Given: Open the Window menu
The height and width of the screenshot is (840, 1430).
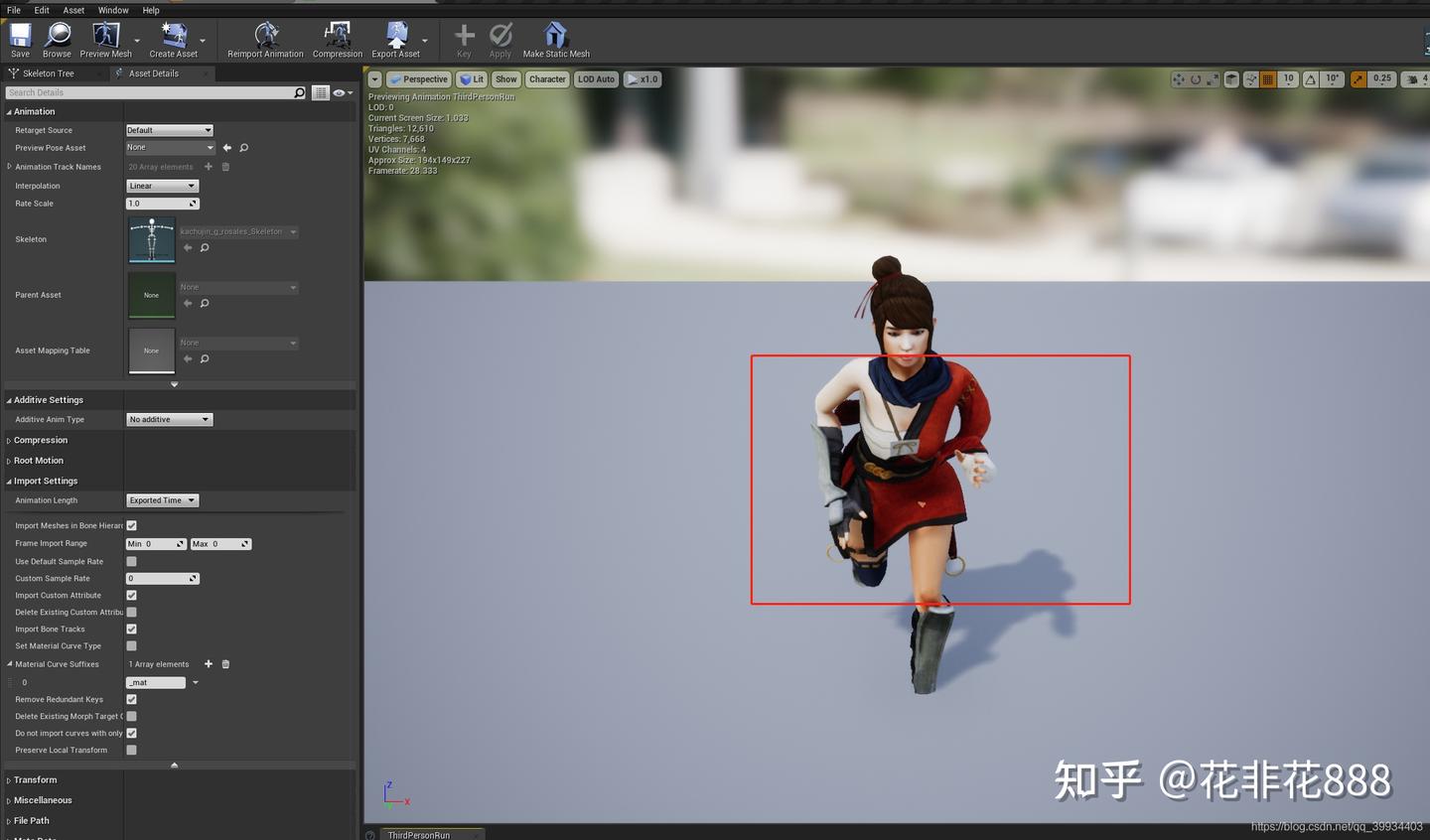Looking at the screenshot, I should (x=112, y=10).
